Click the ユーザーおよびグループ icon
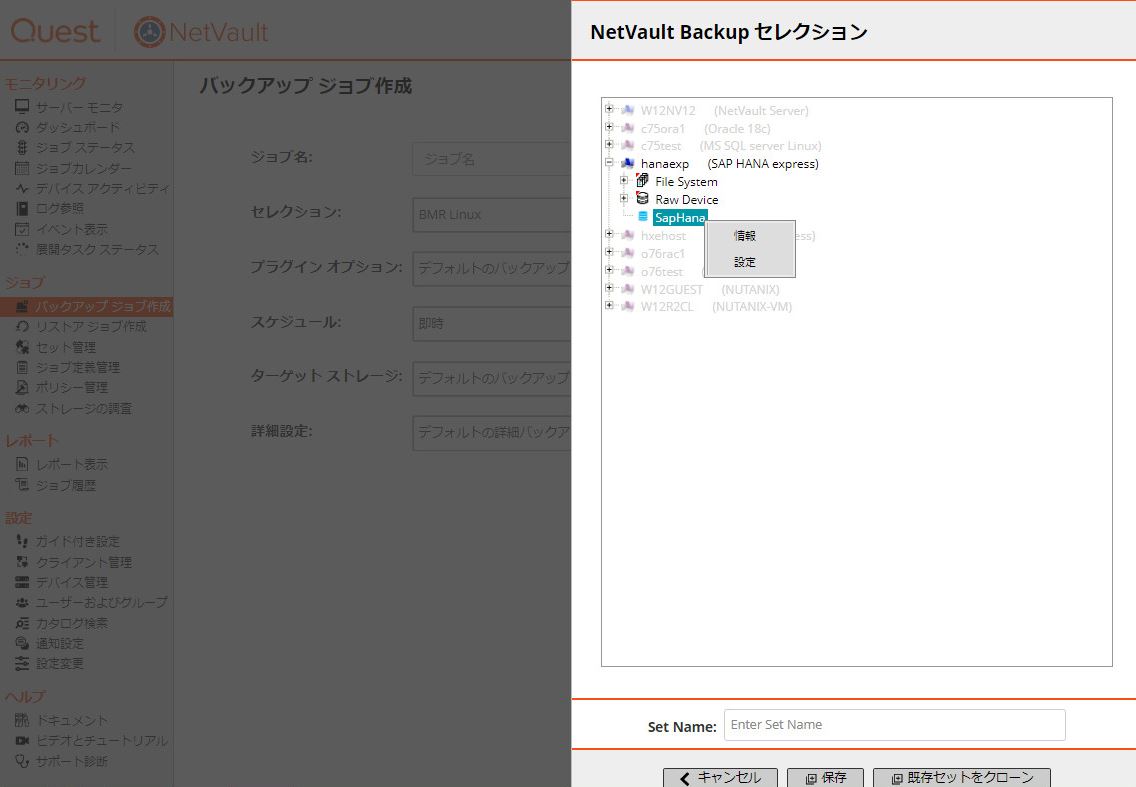 [x=22, y=602]
